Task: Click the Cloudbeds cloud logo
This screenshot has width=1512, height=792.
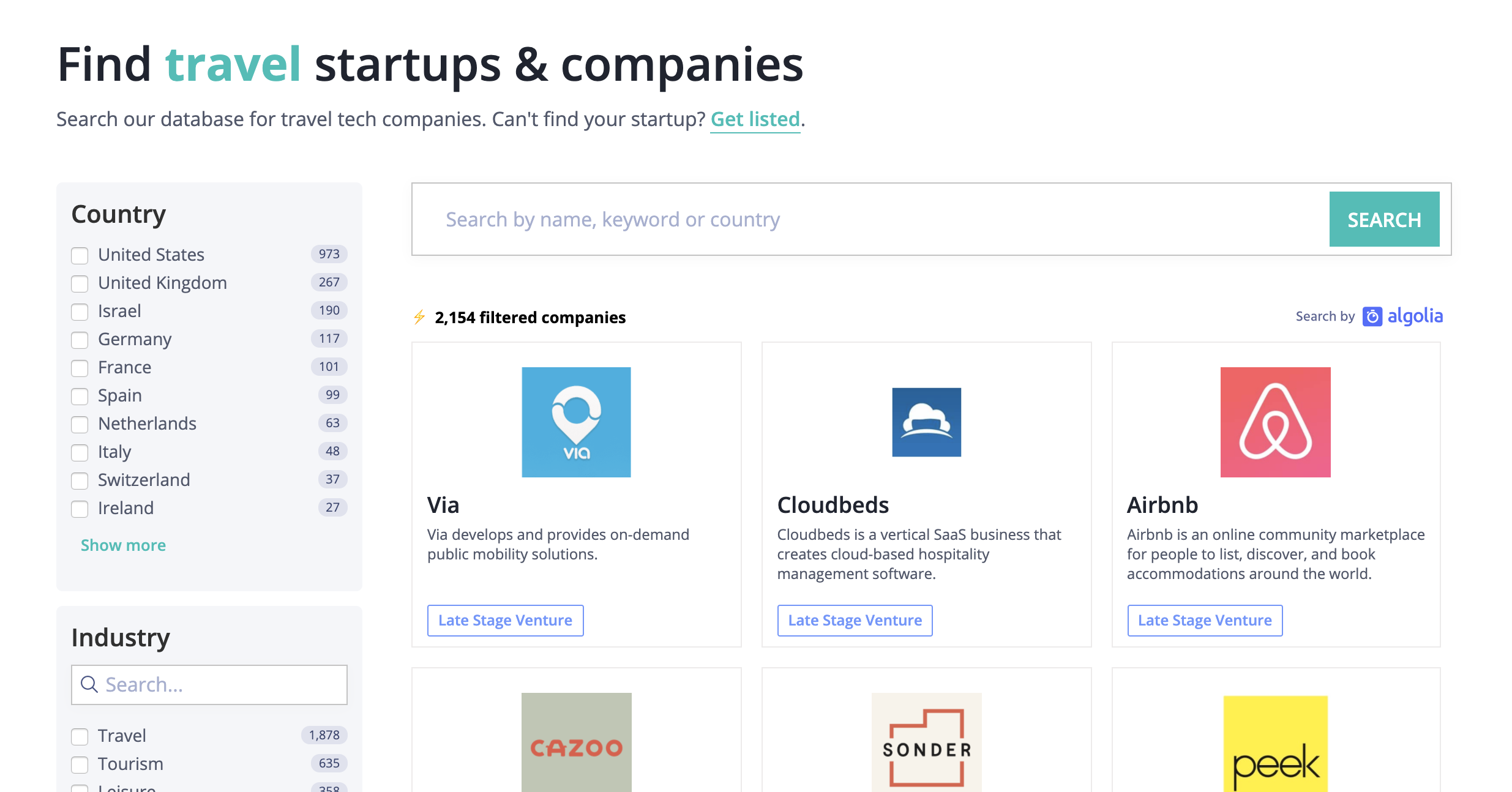Action: tap(926, 422)
